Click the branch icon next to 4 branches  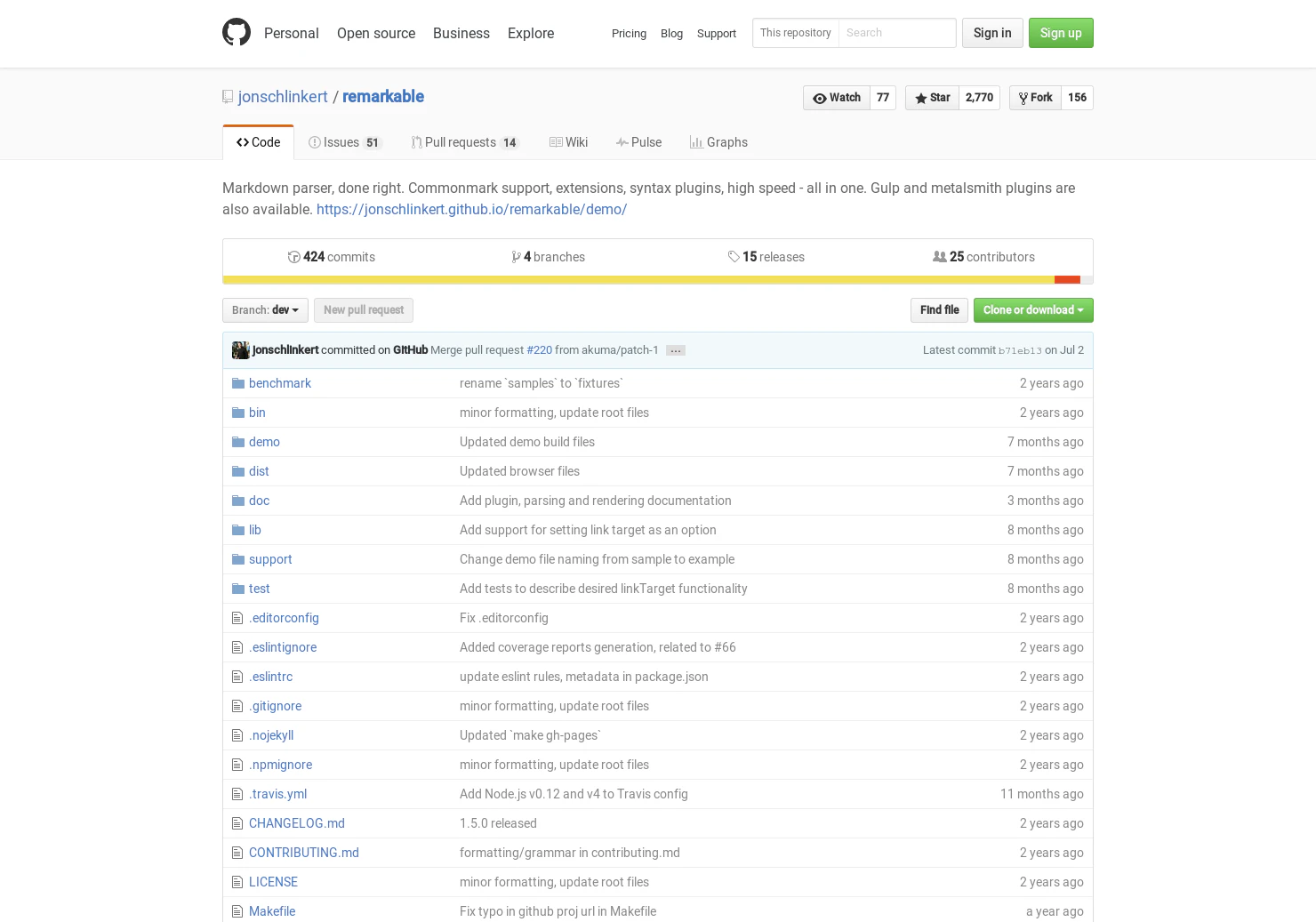[516, 257]
